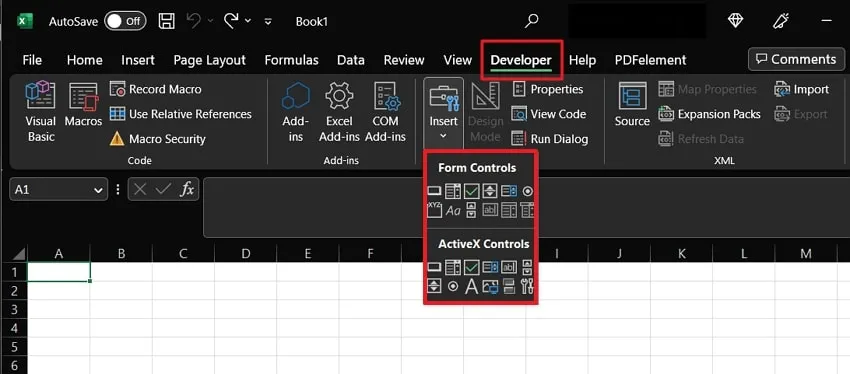Switch to the Formulas tab
The width and height of the screenshot is (850, 374).
coord(292,60)
